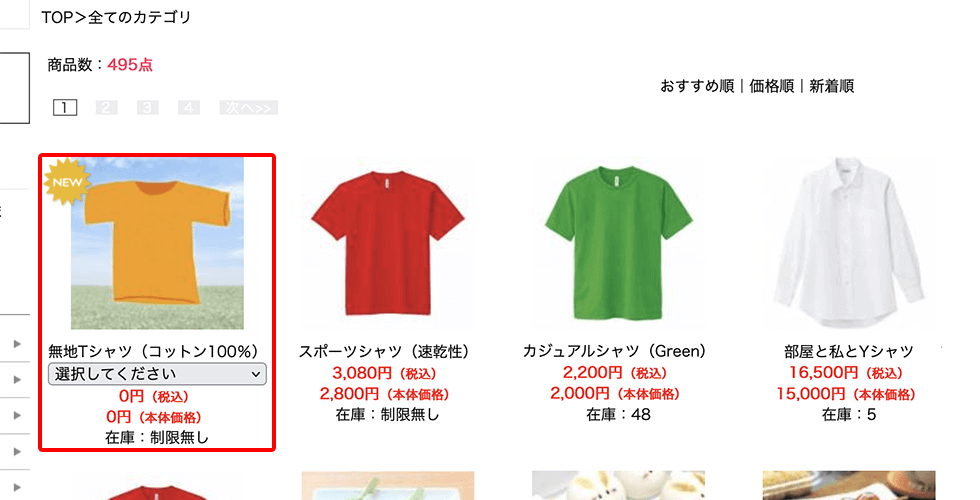Go to page 3 of results
The height and width of the screenshot is (500, 980).
[x=148, y=108]
